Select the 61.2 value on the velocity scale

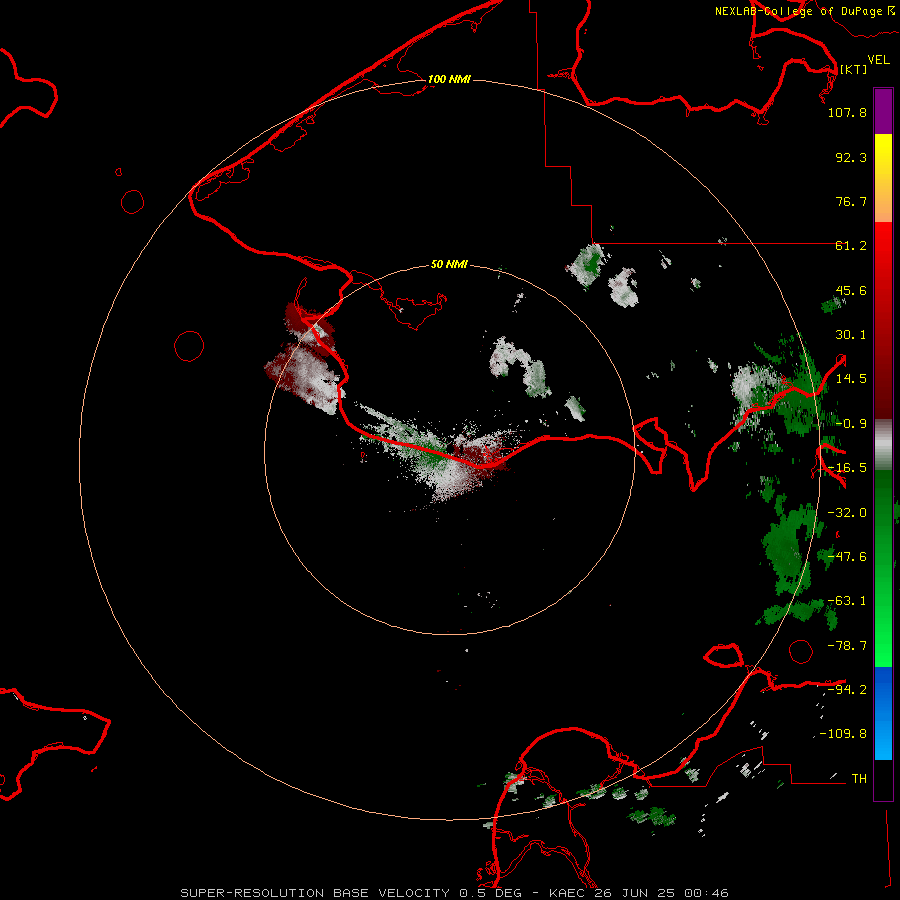(851, 246)
